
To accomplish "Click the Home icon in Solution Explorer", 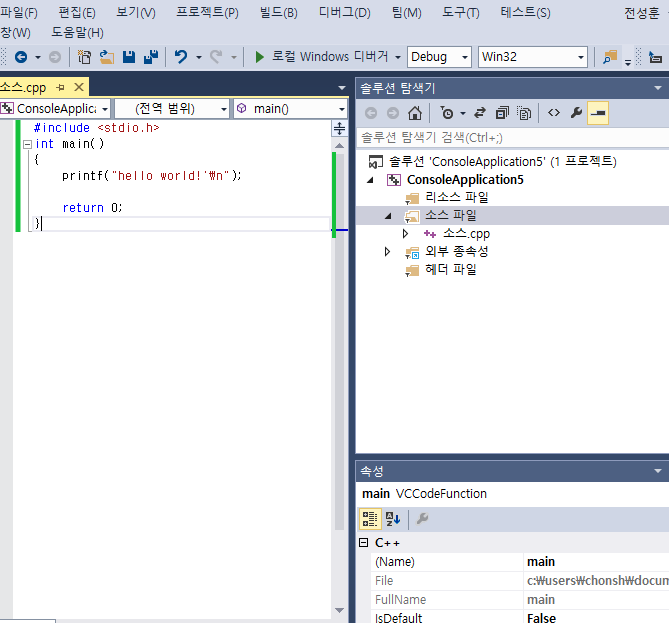I will coord(414,113).
